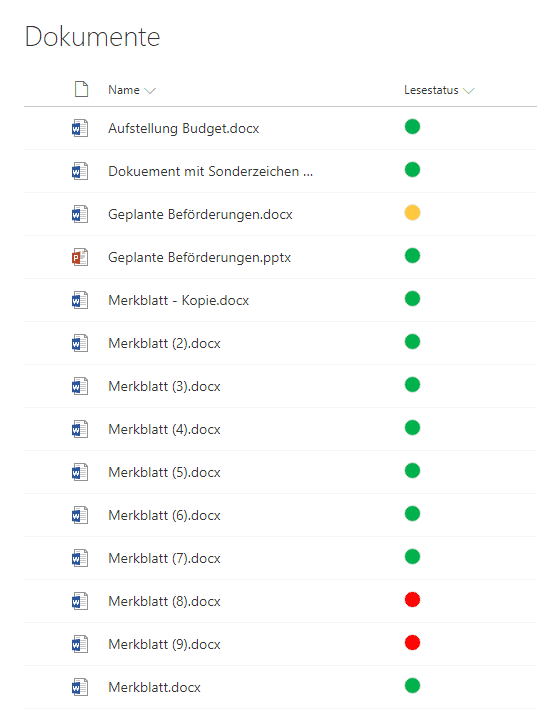This screenshot has height=710, width=537.
Task: Click the red status dot for Merkblatt (8).docx
Action: (x=412, y=600)
